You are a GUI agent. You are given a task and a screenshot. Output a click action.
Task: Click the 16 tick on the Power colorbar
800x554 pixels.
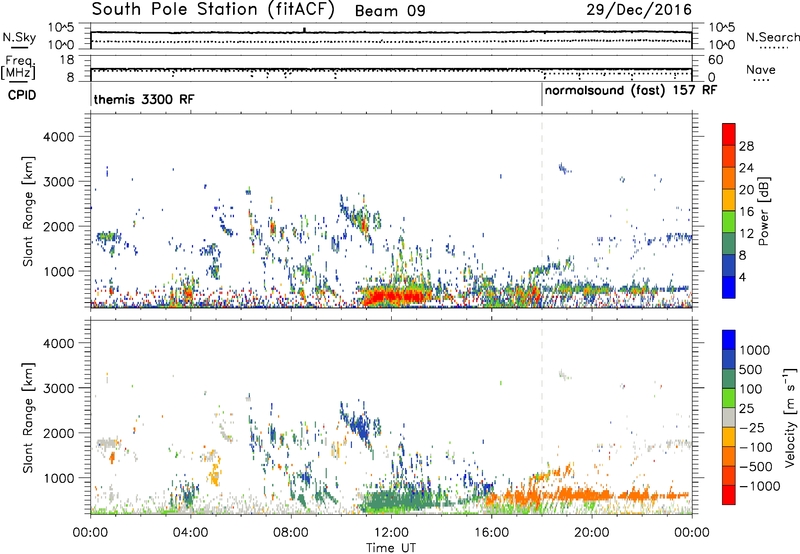[x=746, y=212]
